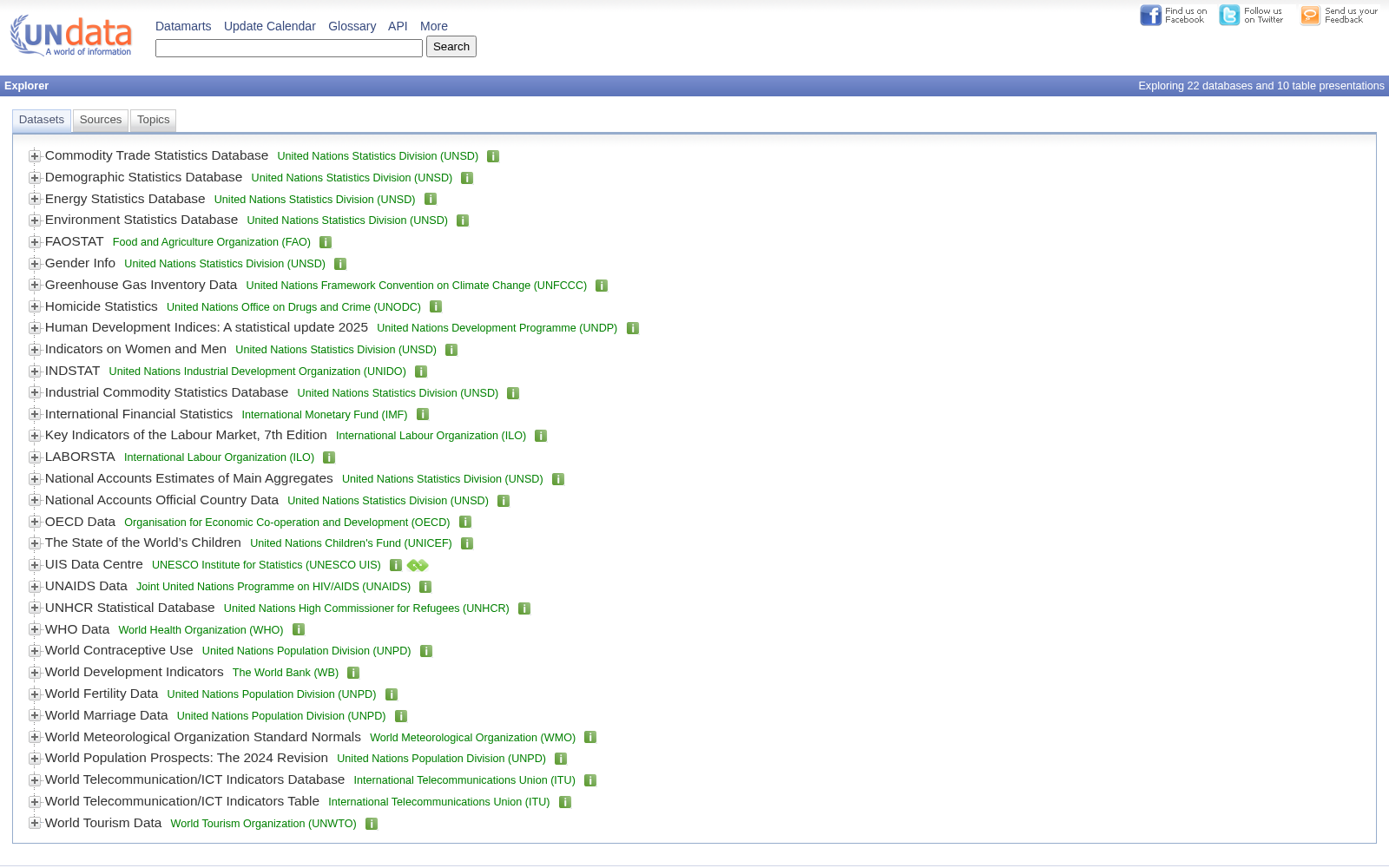1389x868 pixels.
Task: Show info for International Financial Statistics
Action: click(423, 415)
